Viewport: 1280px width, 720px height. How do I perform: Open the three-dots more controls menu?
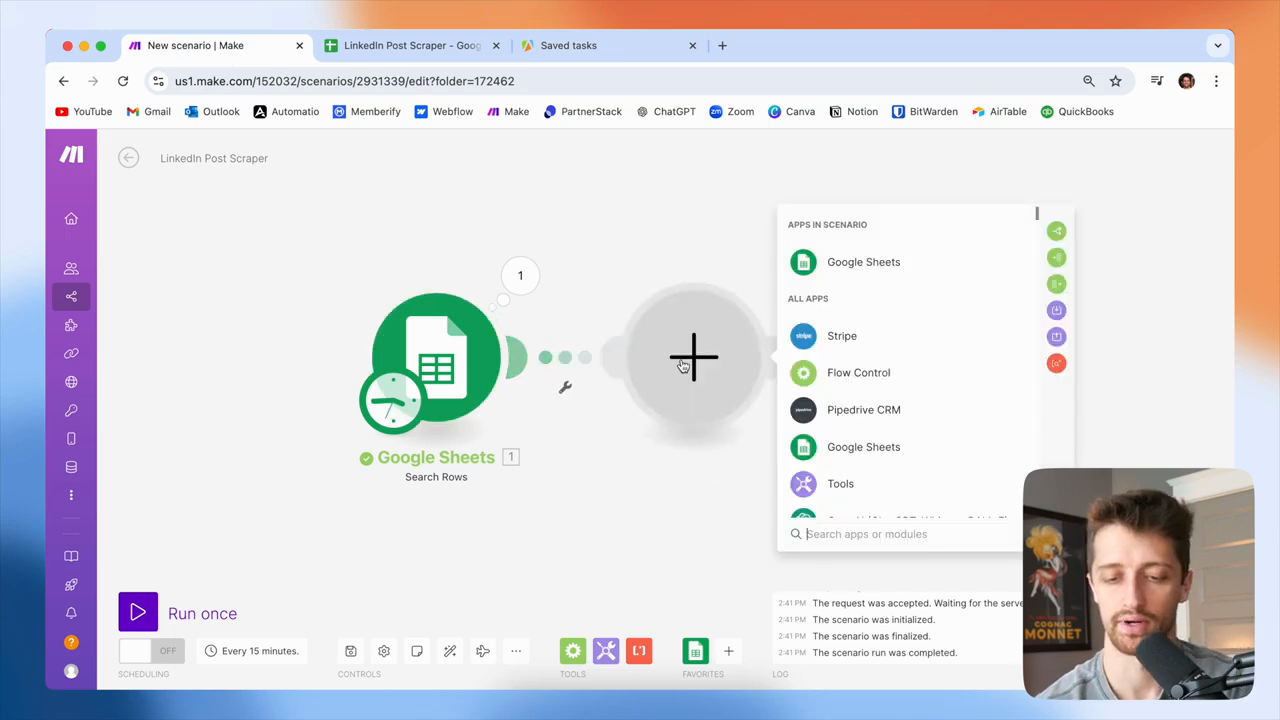click(x=516, y=651)
